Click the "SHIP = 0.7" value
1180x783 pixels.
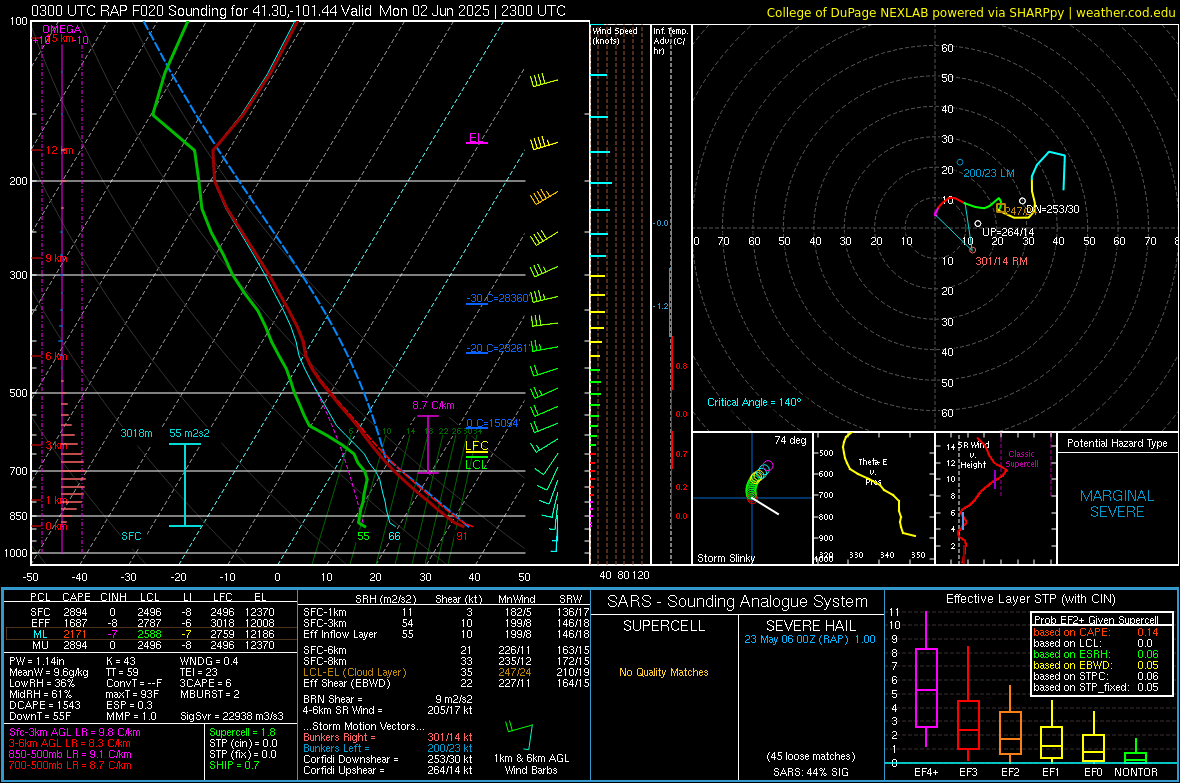tap(234, 765)
